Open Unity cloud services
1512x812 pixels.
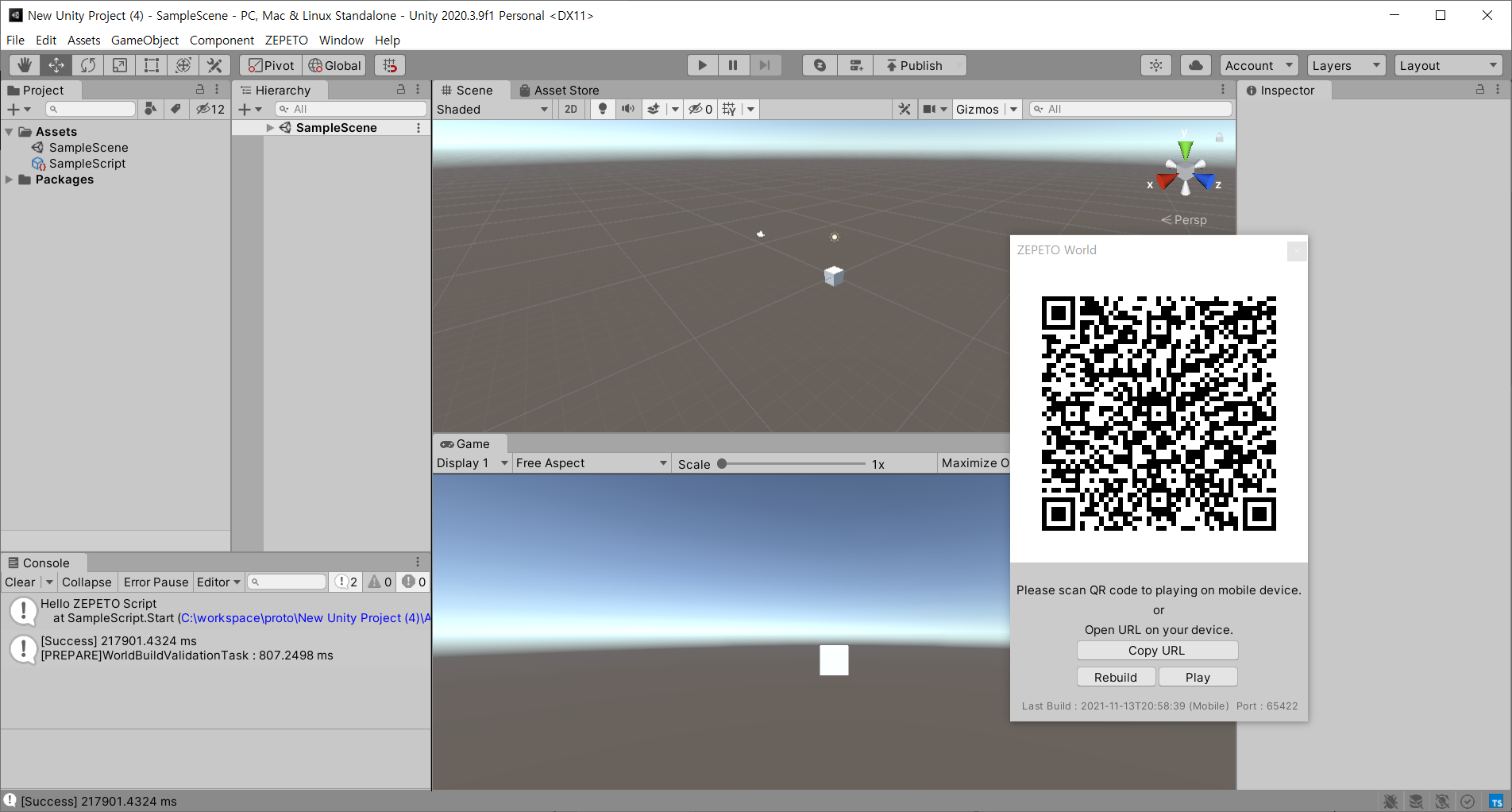tap(1196, 65)
